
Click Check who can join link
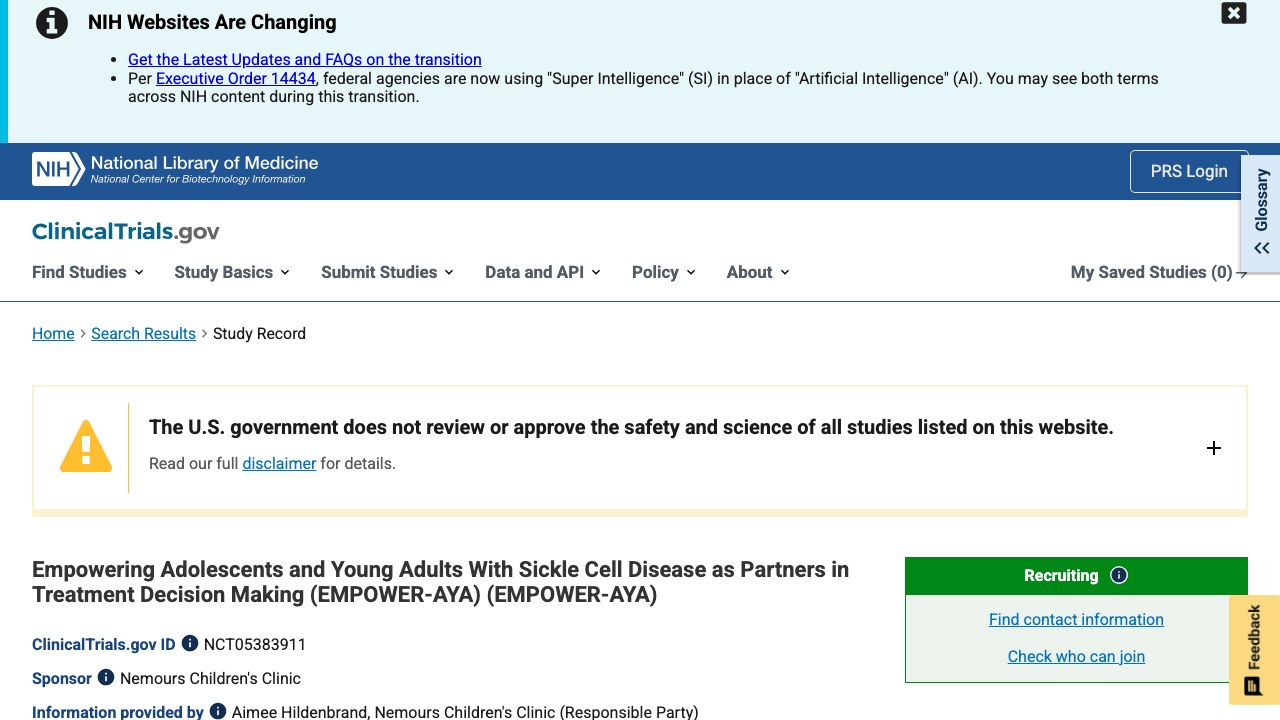pyautogui.click(x=1076, y=656)
